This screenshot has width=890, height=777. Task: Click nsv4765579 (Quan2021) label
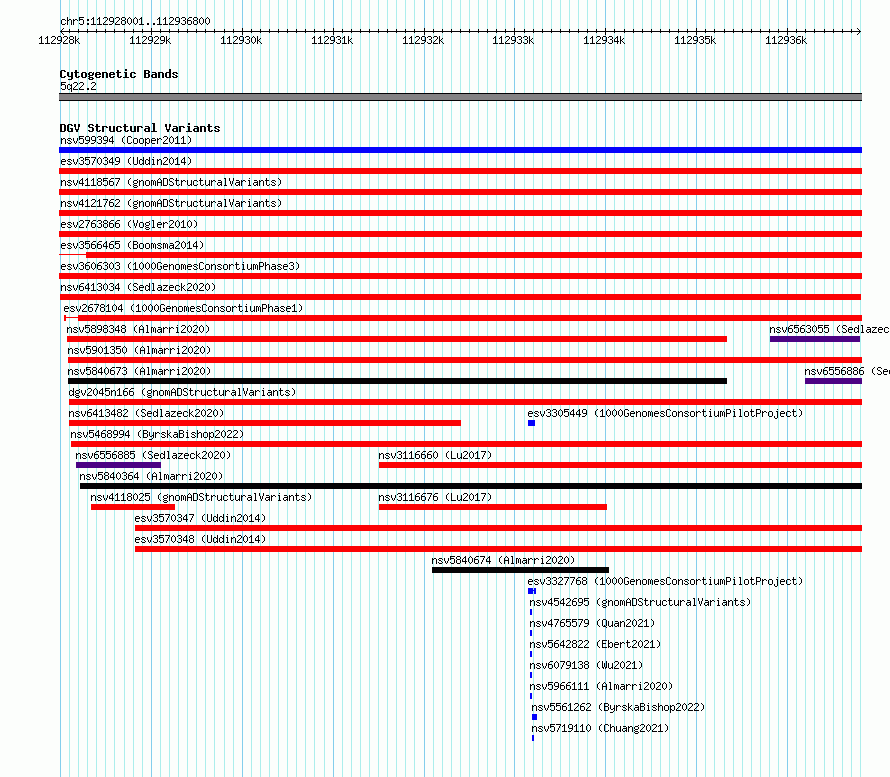click(592, 623)
